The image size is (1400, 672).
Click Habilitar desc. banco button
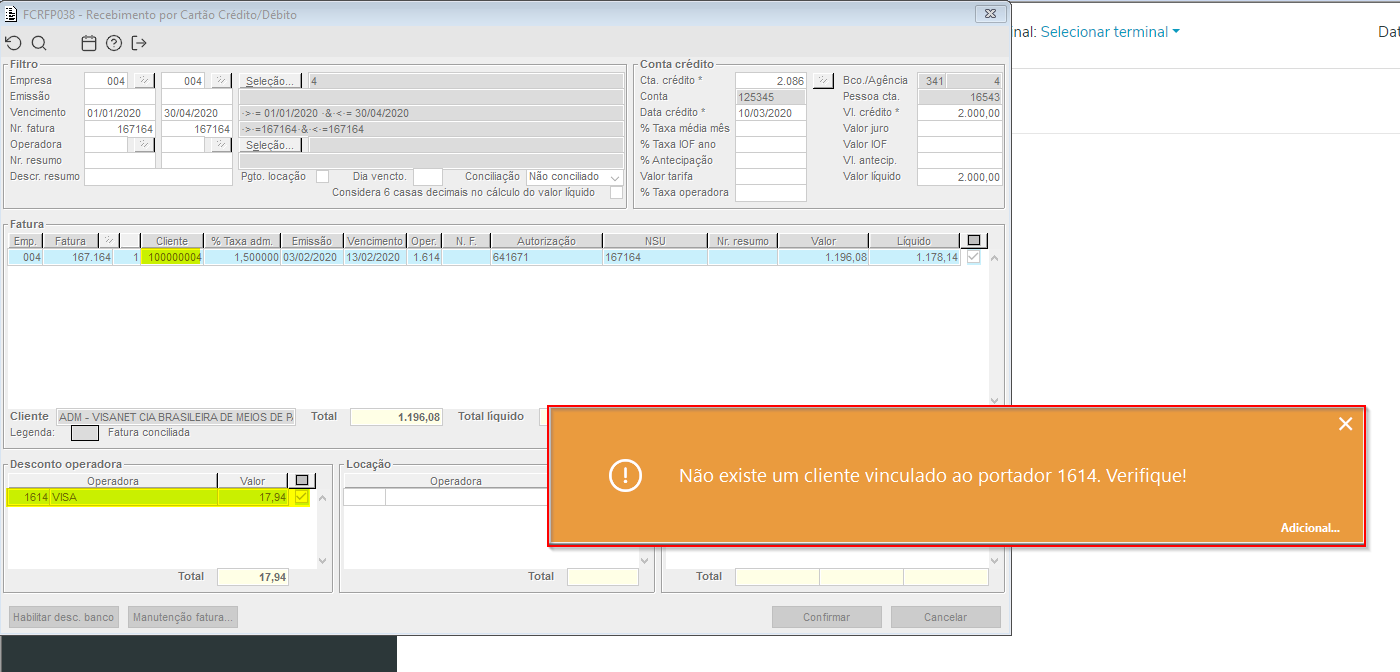pos(64,617)
